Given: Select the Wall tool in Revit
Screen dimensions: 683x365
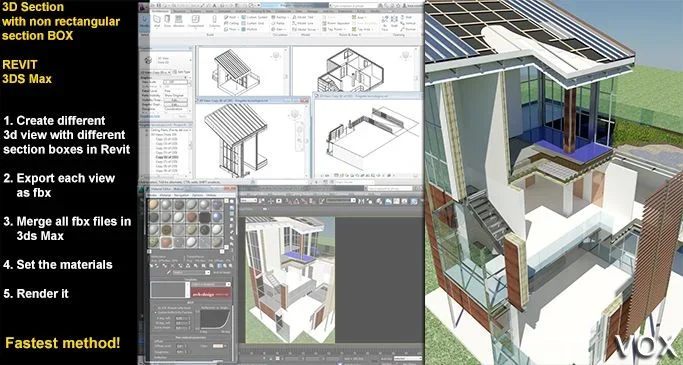Looking at the screenshot, I should coord(157,21).
